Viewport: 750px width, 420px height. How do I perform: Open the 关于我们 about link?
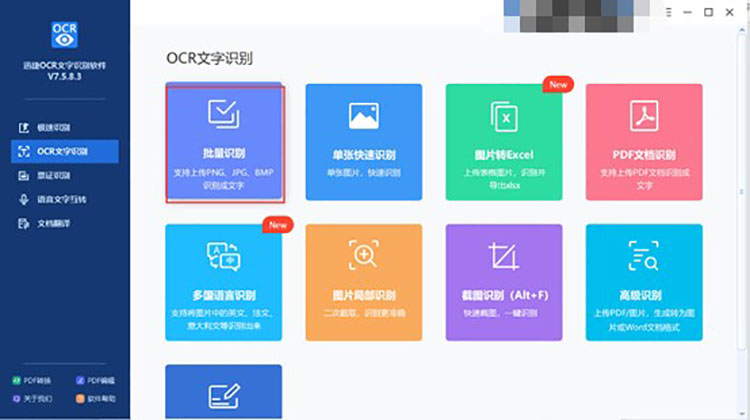[33, 398]
